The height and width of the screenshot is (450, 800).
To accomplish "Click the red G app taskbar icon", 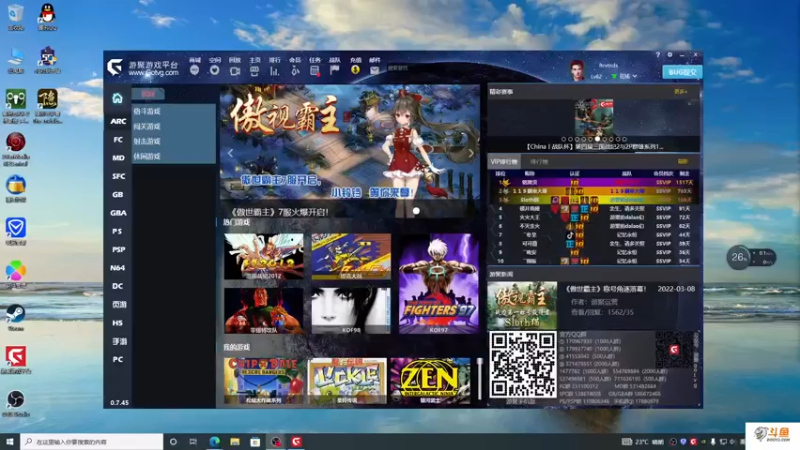I will coord(296,442).
